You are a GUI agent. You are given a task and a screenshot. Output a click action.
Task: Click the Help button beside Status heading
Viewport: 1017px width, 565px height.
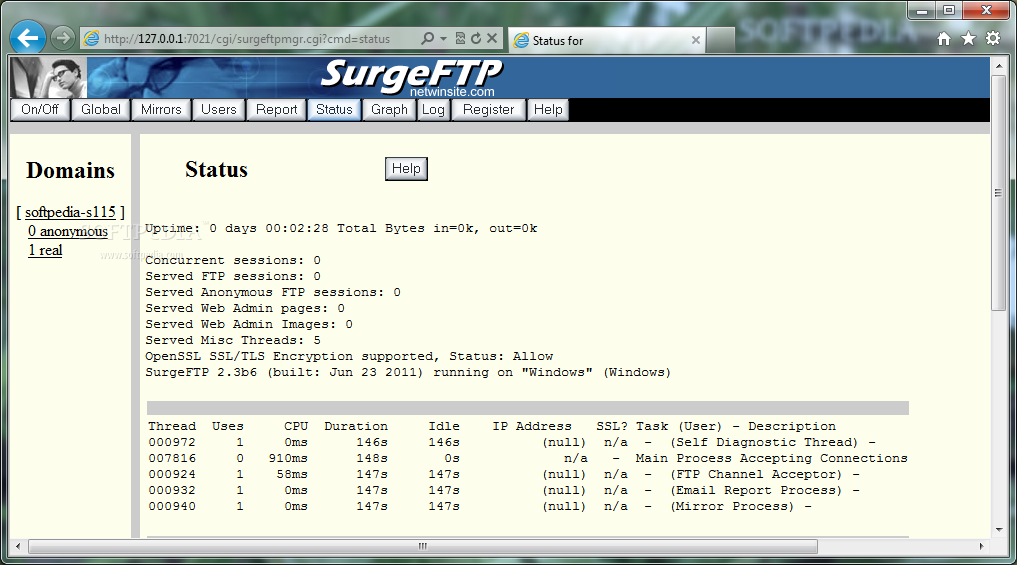(406, 169)
